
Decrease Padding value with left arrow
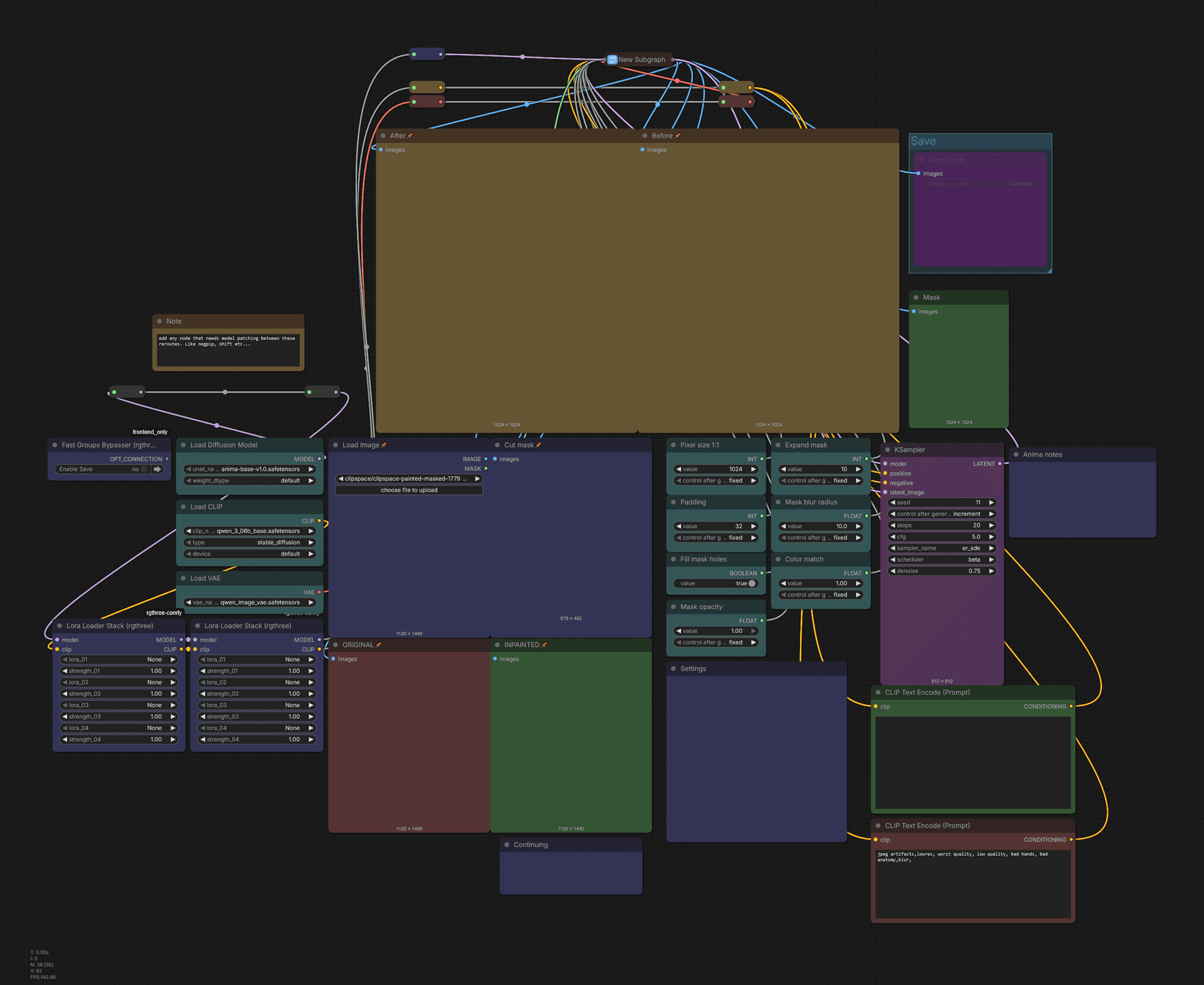click(x=679, y=526)
